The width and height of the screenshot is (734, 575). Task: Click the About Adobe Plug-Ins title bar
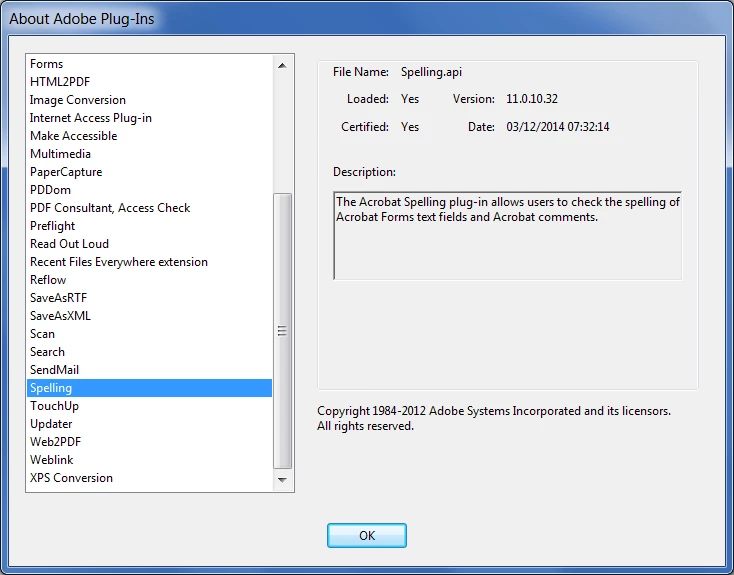[367, 19]
